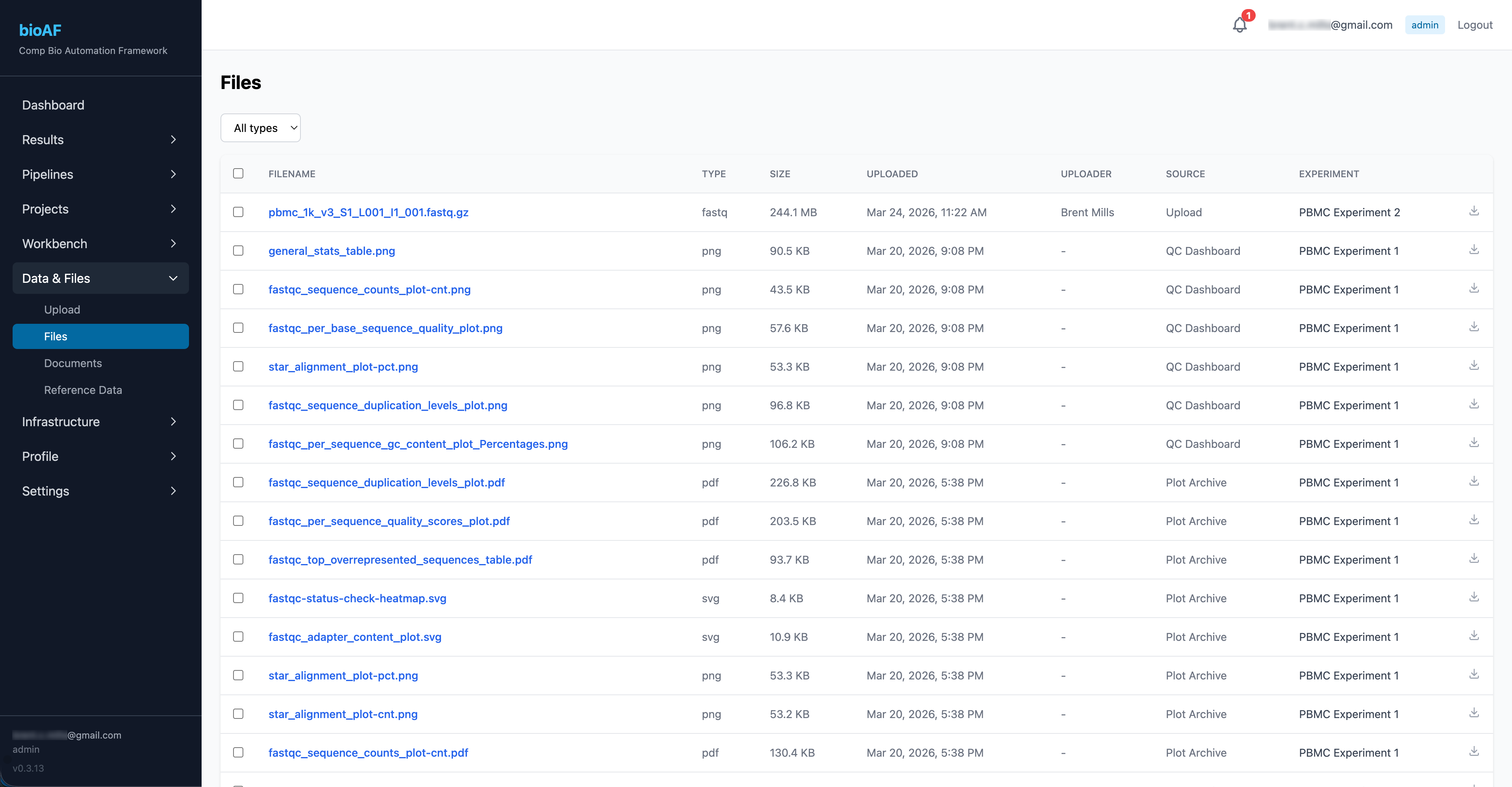
Task: Open the notifications bell icon
Action: (1240, 25)
